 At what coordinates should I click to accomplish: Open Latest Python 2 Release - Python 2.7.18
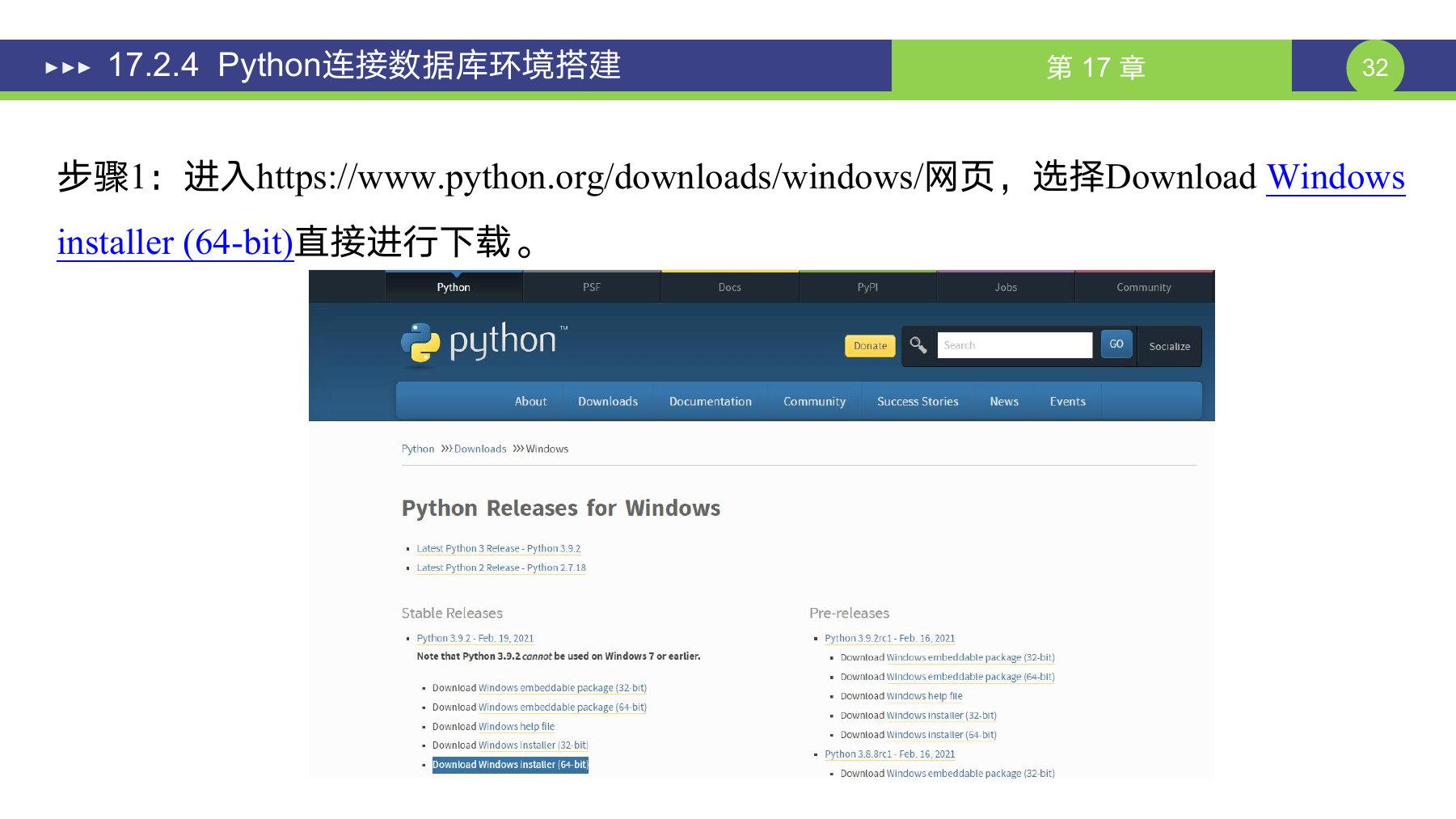tap(501, 568)
